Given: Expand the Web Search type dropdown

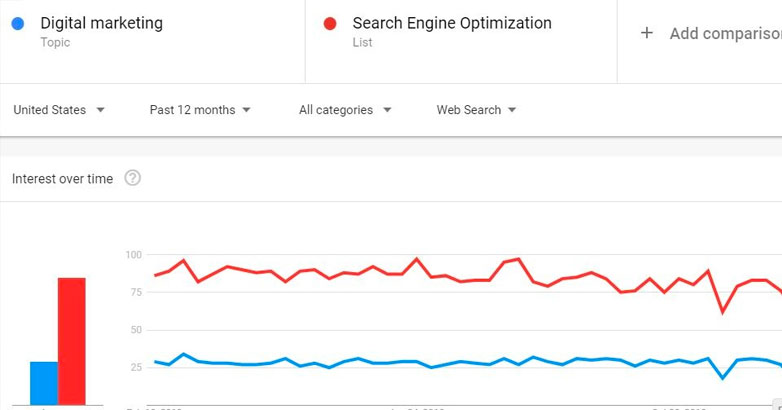Looking at the screenshot, I should [476, 110].
